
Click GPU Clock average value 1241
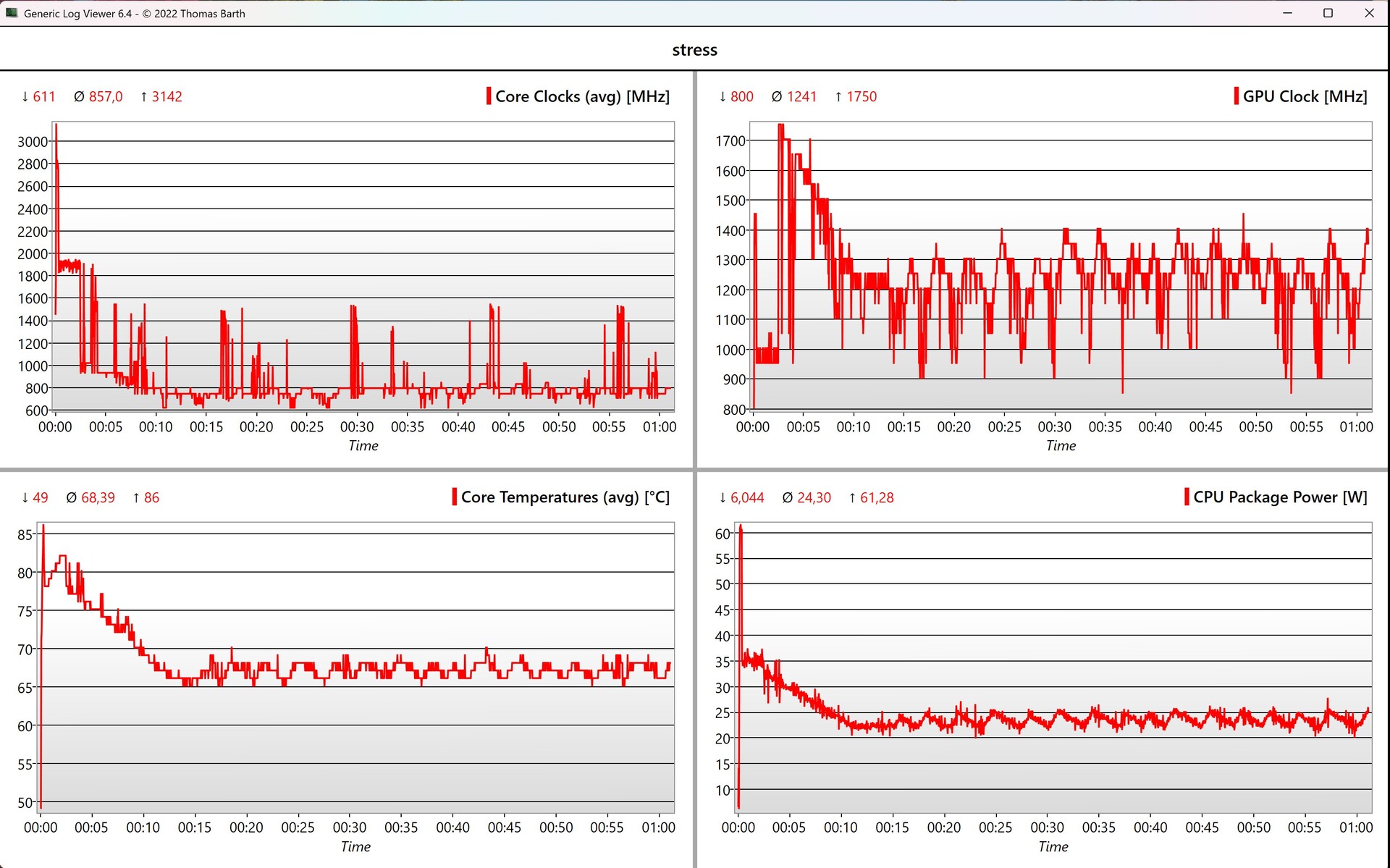click(801, 96)
